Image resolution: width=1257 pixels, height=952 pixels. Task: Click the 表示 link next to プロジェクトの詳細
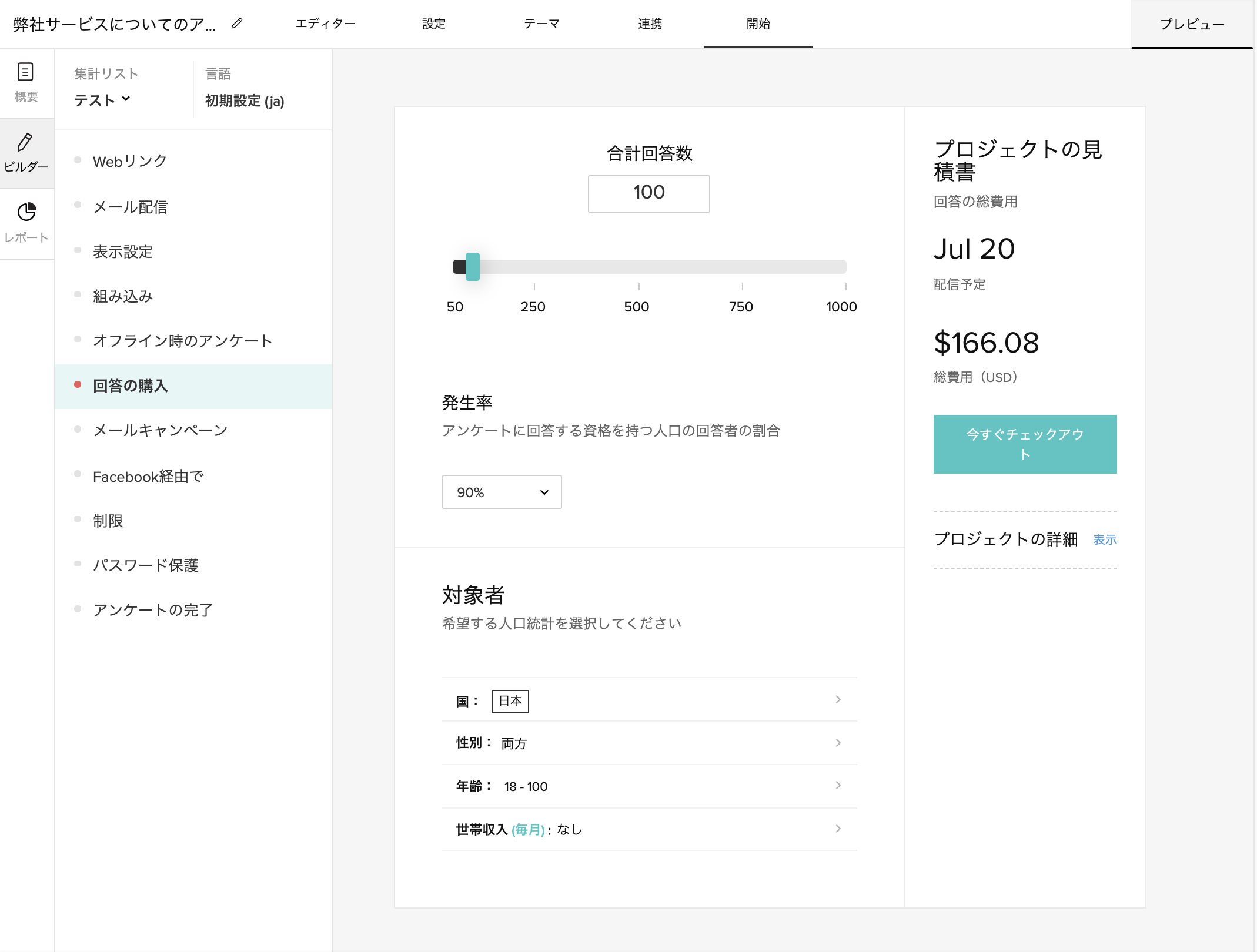(x=1104, y=539)
